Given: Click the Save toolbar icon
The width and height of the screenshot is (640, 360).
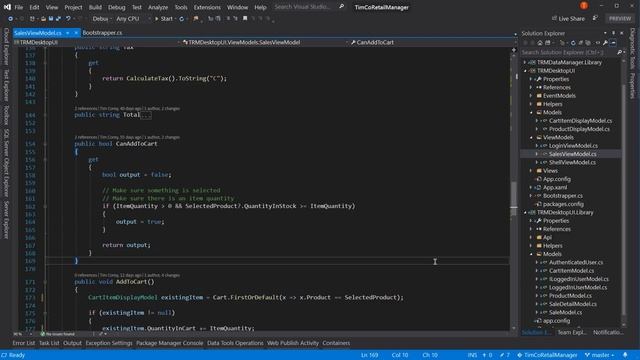Looking at the screenshot, I should coord(51,19).
